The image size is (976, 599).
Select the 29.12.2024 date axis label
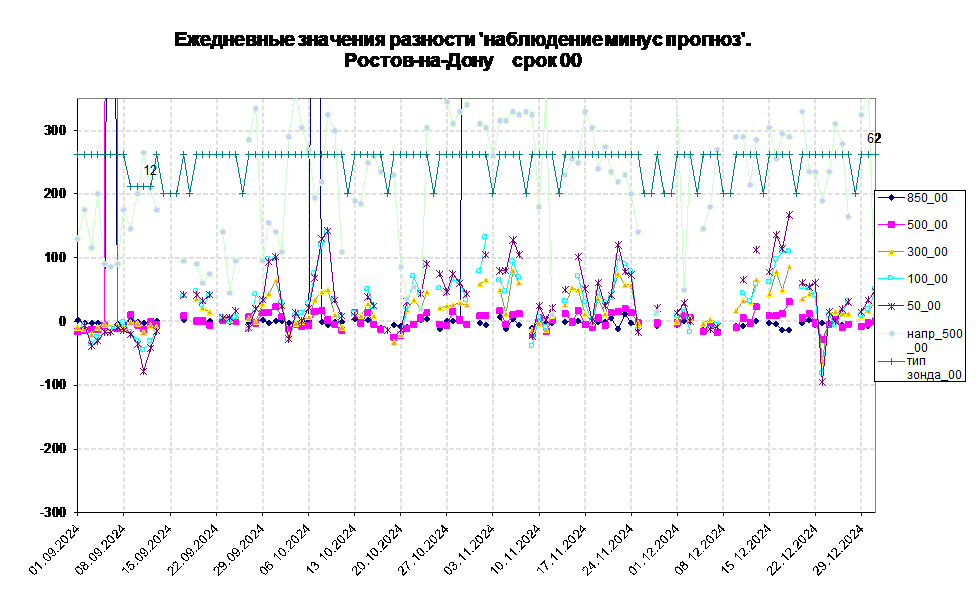point(838,550)
